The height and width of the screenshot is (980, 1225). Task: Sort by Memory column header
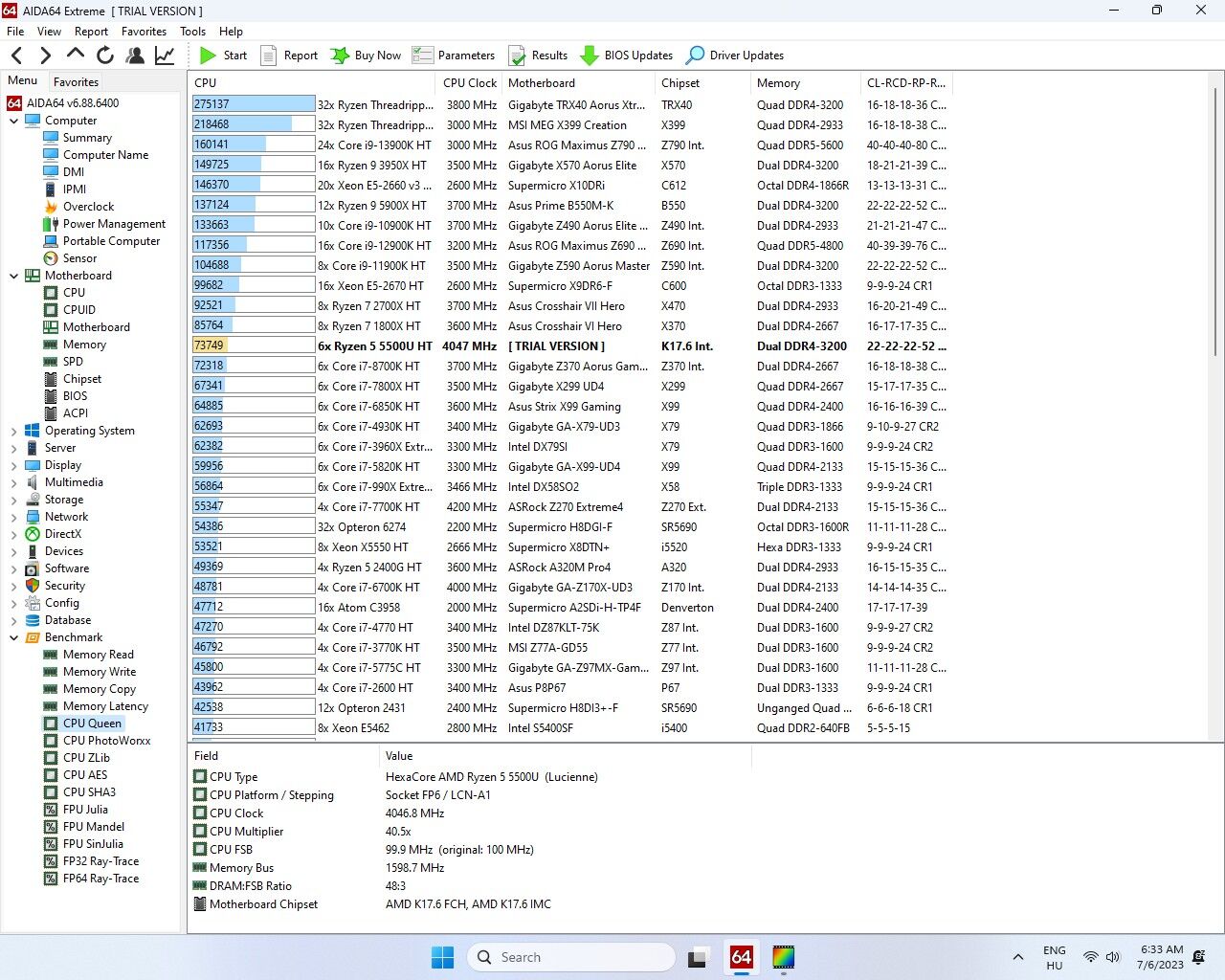[x=806, y=83]
